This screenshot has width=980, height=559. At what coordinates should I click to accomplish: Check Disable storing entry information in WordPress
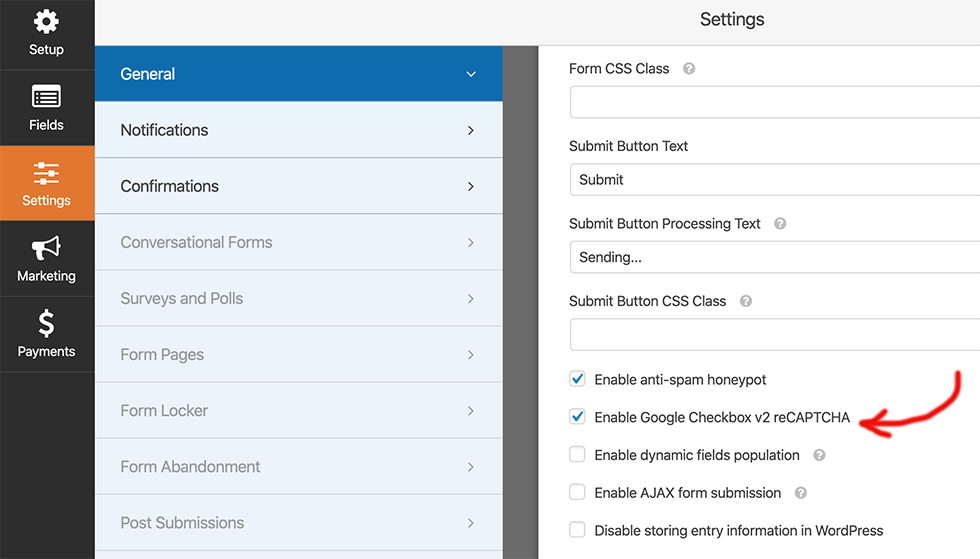577,530
